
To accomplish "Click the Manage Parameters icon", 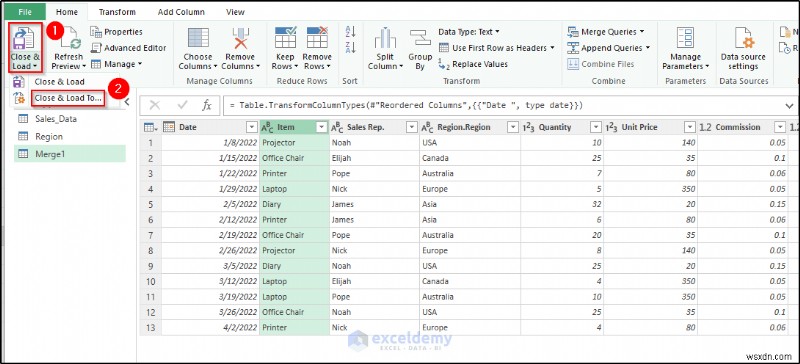I will 685,38.
